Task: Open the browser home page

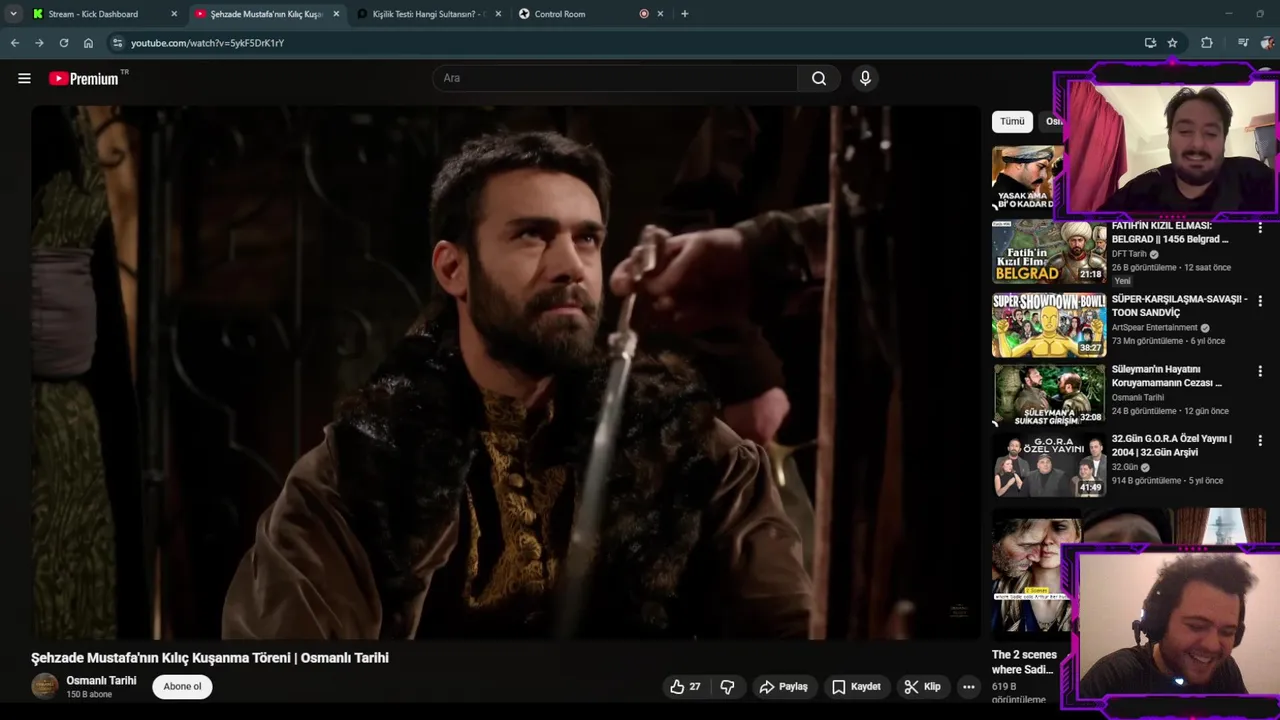Action: pyautogui.click(x=88, y=43)
